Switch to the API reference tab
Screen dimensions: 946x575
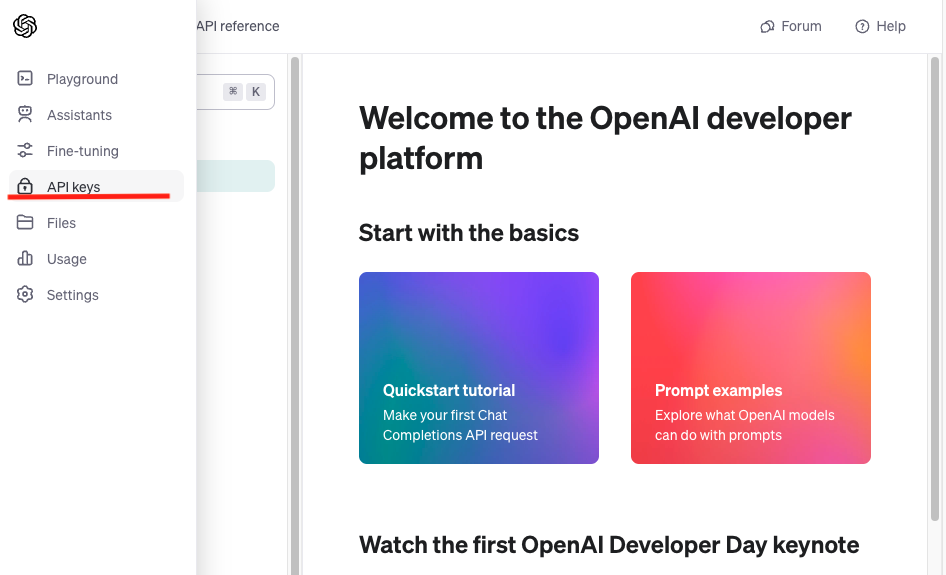click(238, 27)
